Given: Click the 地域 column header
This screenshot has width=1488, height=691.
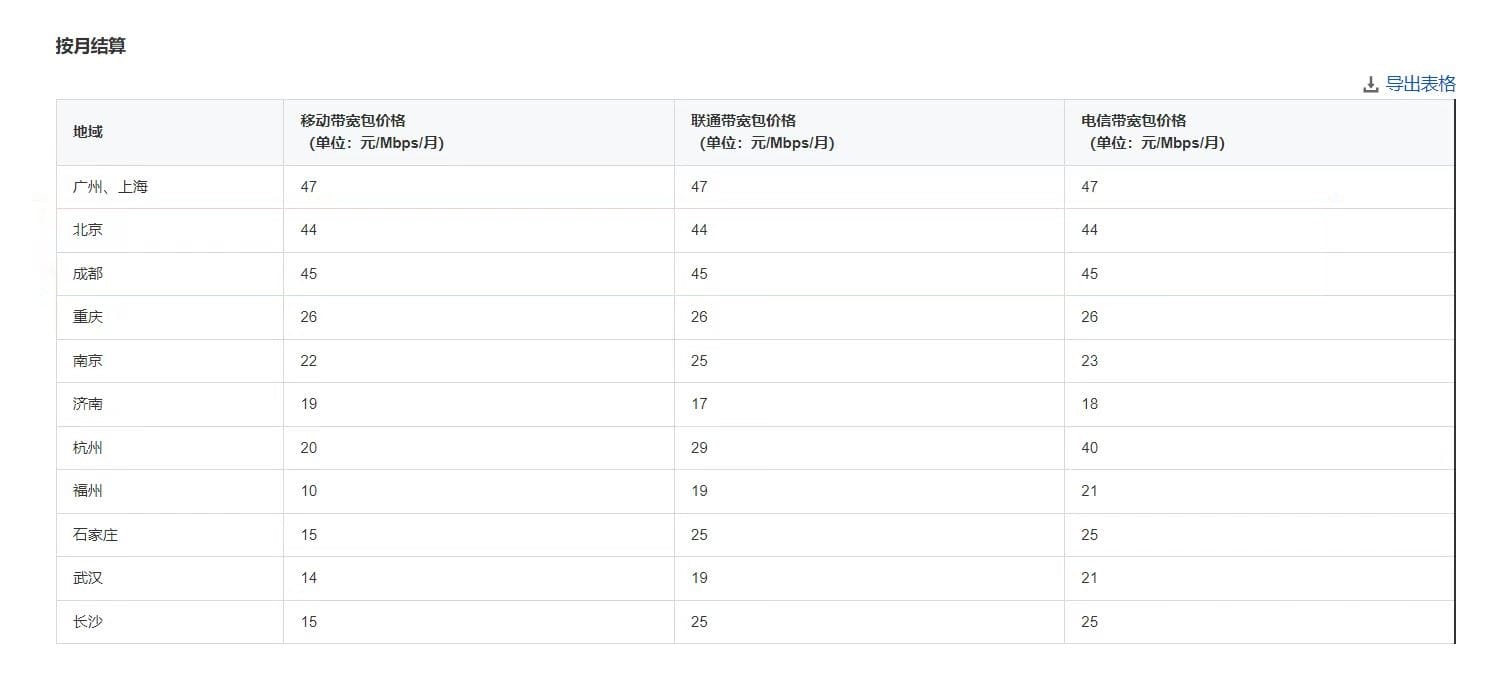Looking at the screenshot, I should 88,132.
